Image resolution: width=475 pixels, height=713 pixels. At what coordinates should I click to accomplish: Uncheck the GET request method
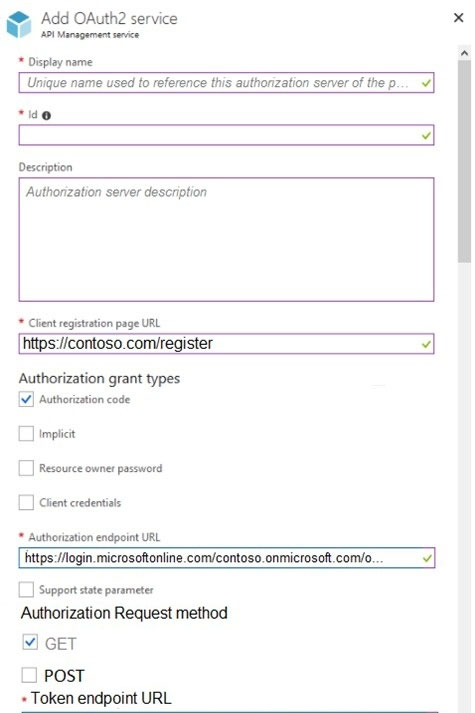[30, 642]
